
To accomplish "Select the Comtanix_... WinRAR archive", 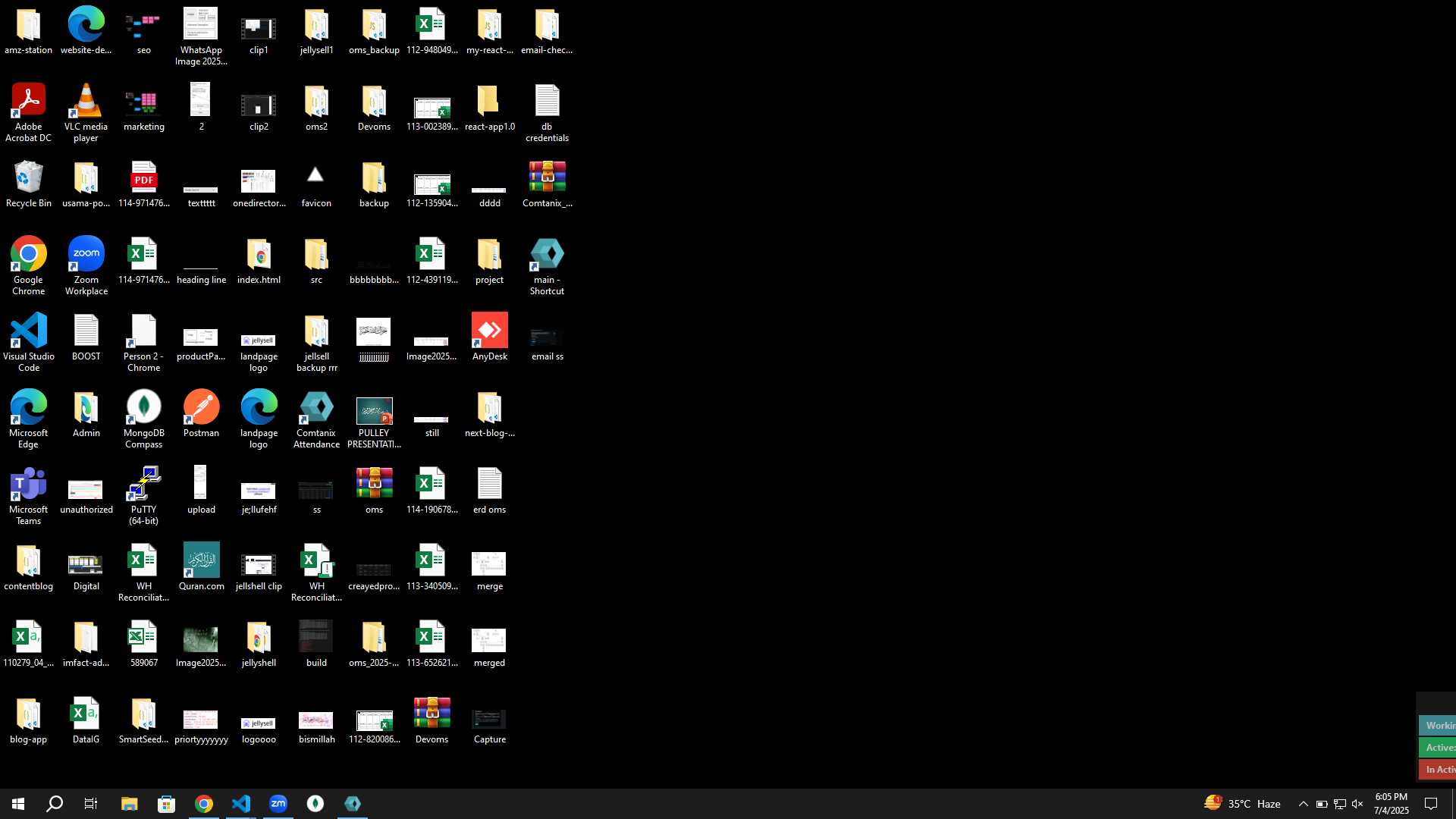I will (547, 184).
